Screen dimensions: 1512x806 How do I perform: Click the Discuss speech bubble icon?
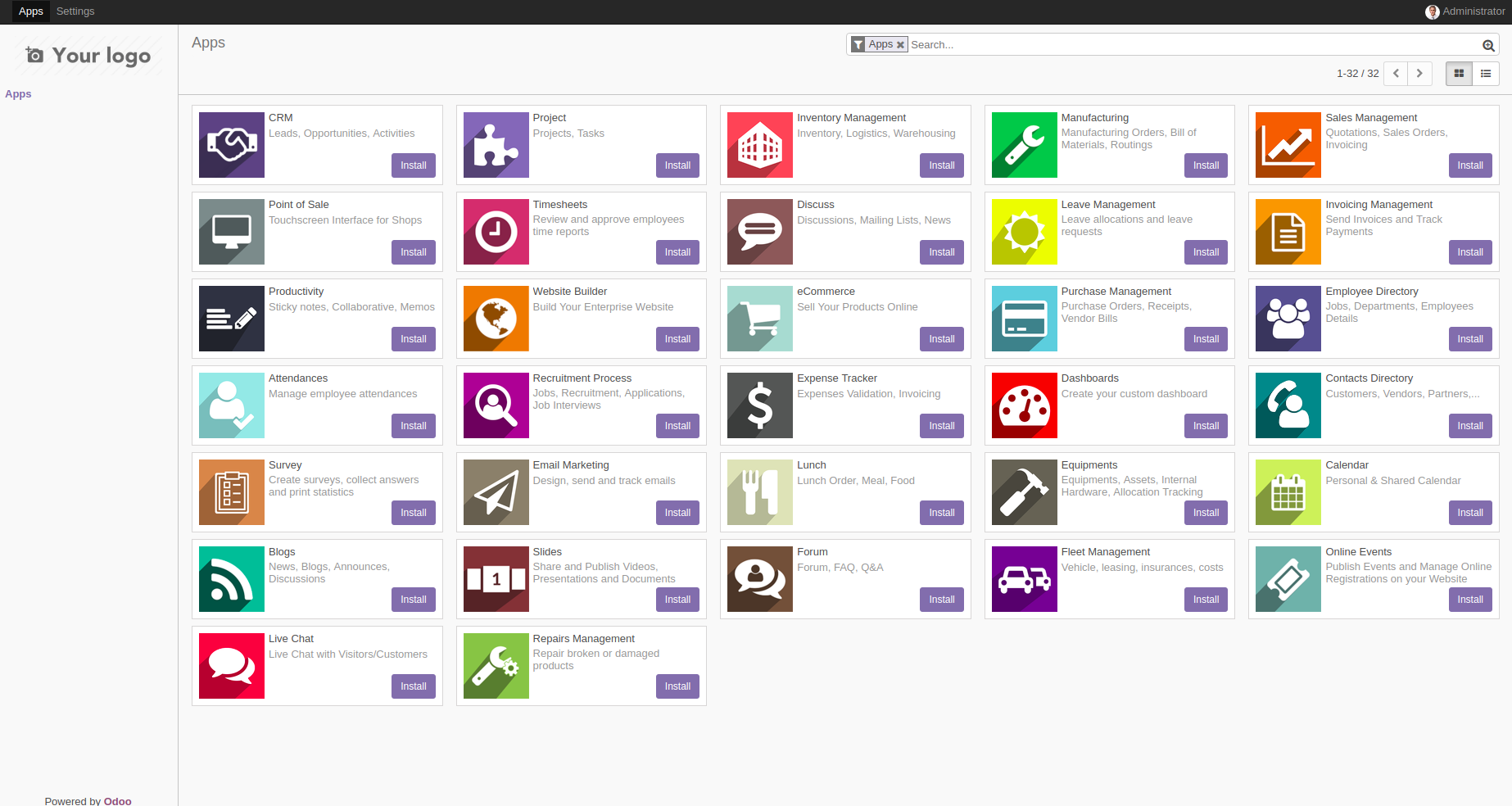tap(760, 232)
